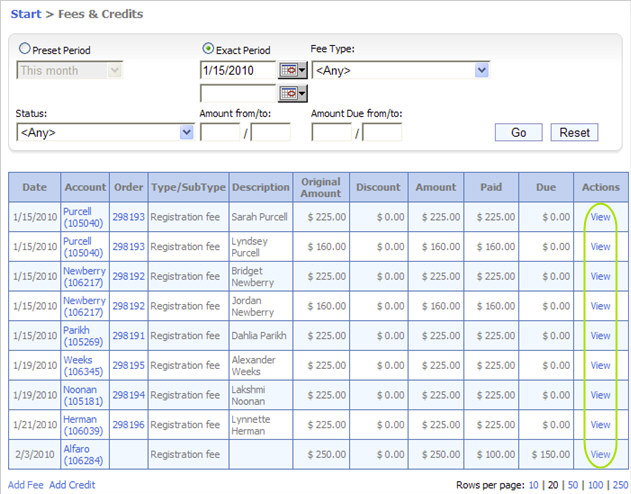Set rows per page to 250
Image resolution: width=631 pixels, height=494 pixels.
(x=621, y=485)
